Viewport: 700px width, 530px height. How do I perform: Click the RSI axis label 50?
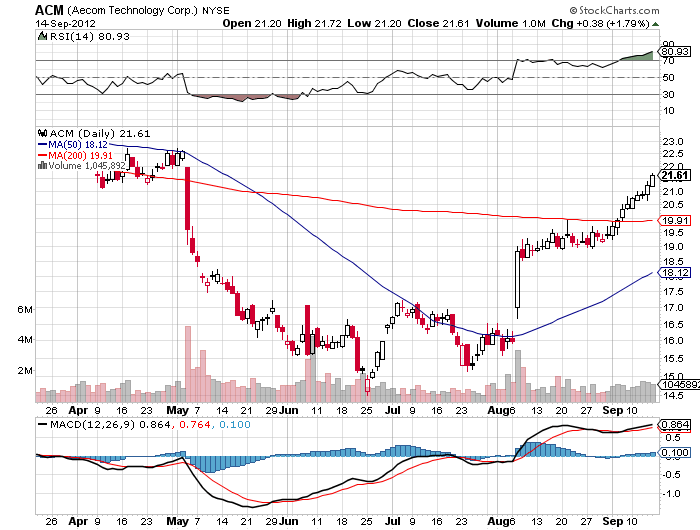(x=668, y=78)
